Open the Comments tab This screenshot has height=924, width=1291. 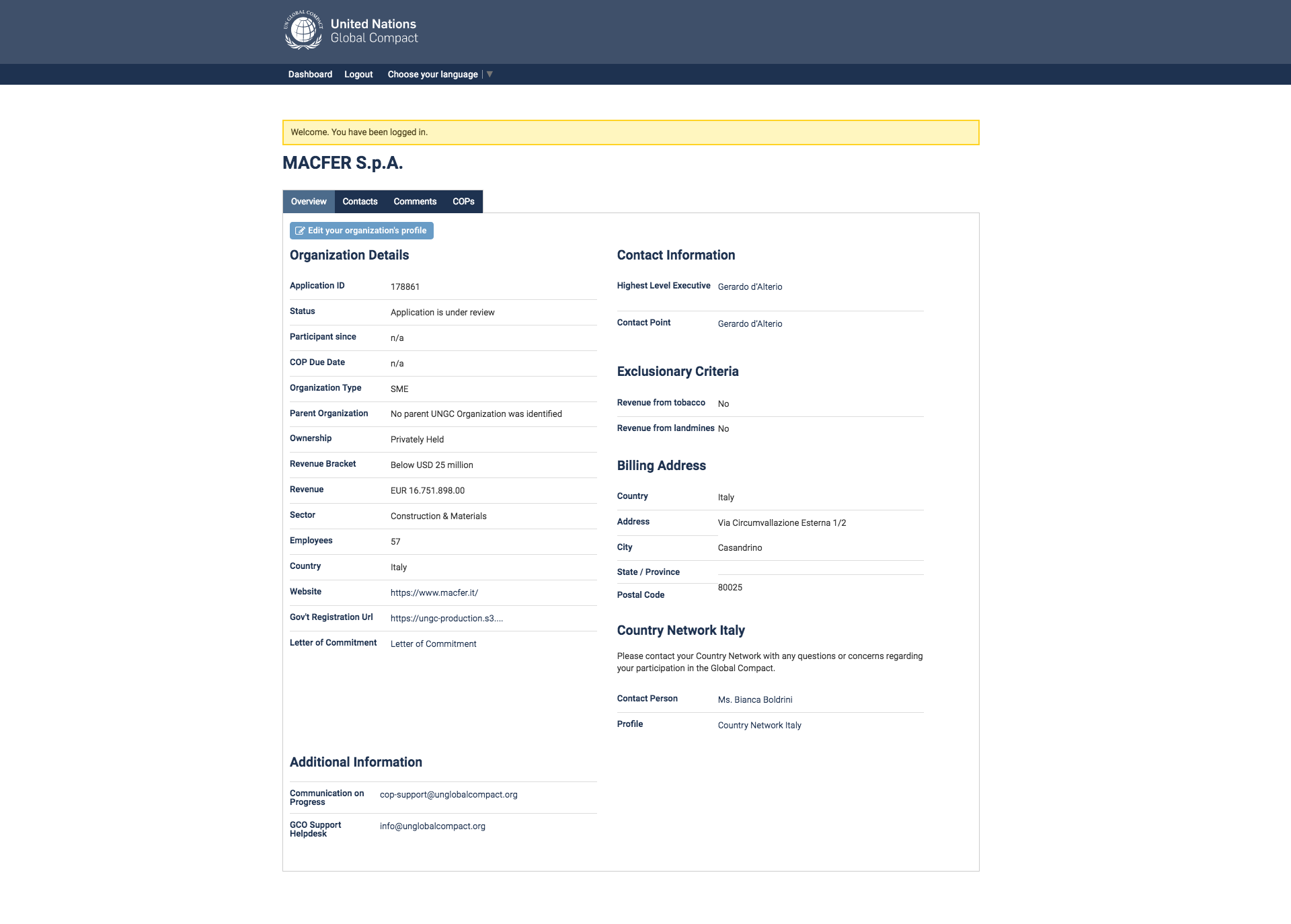pos(415,202)
